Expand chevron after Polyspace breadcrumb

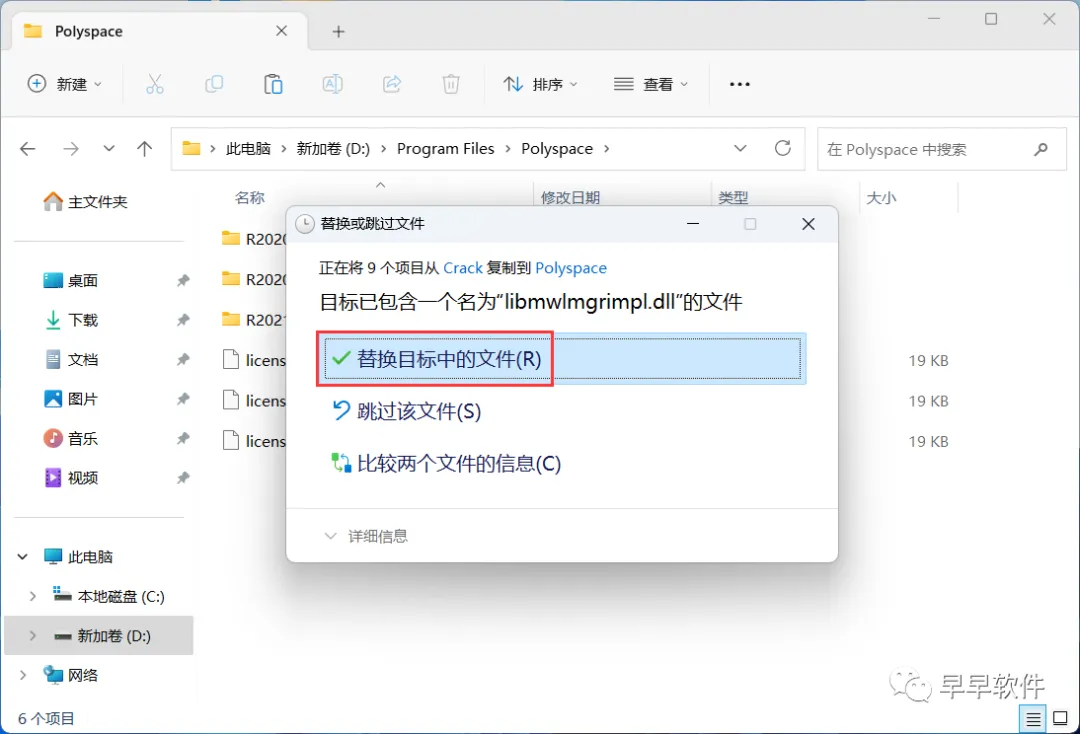point(607,149)
